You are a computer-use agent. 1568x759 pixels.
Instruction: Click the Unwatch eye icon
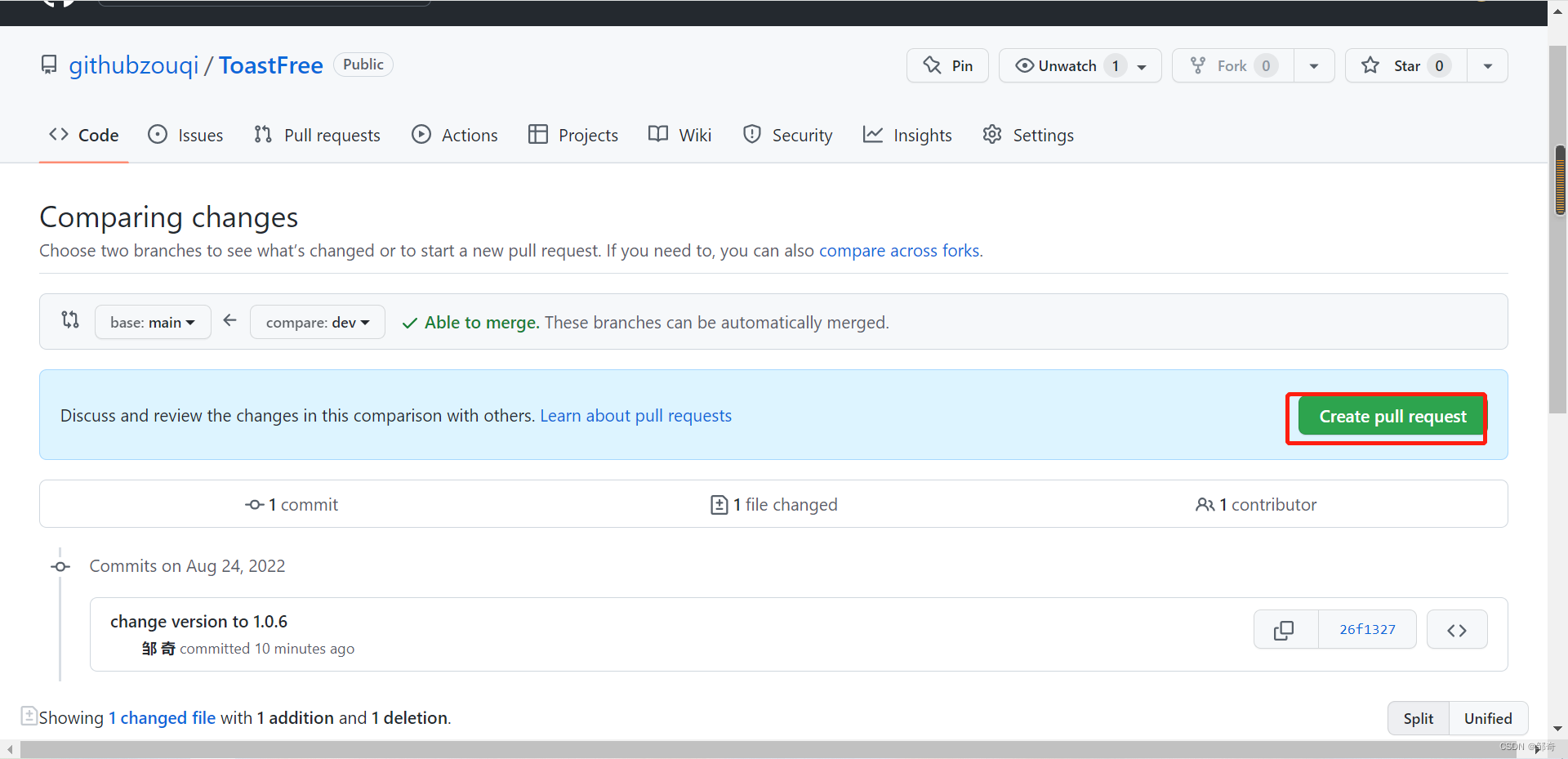[x=1024, y=65]
